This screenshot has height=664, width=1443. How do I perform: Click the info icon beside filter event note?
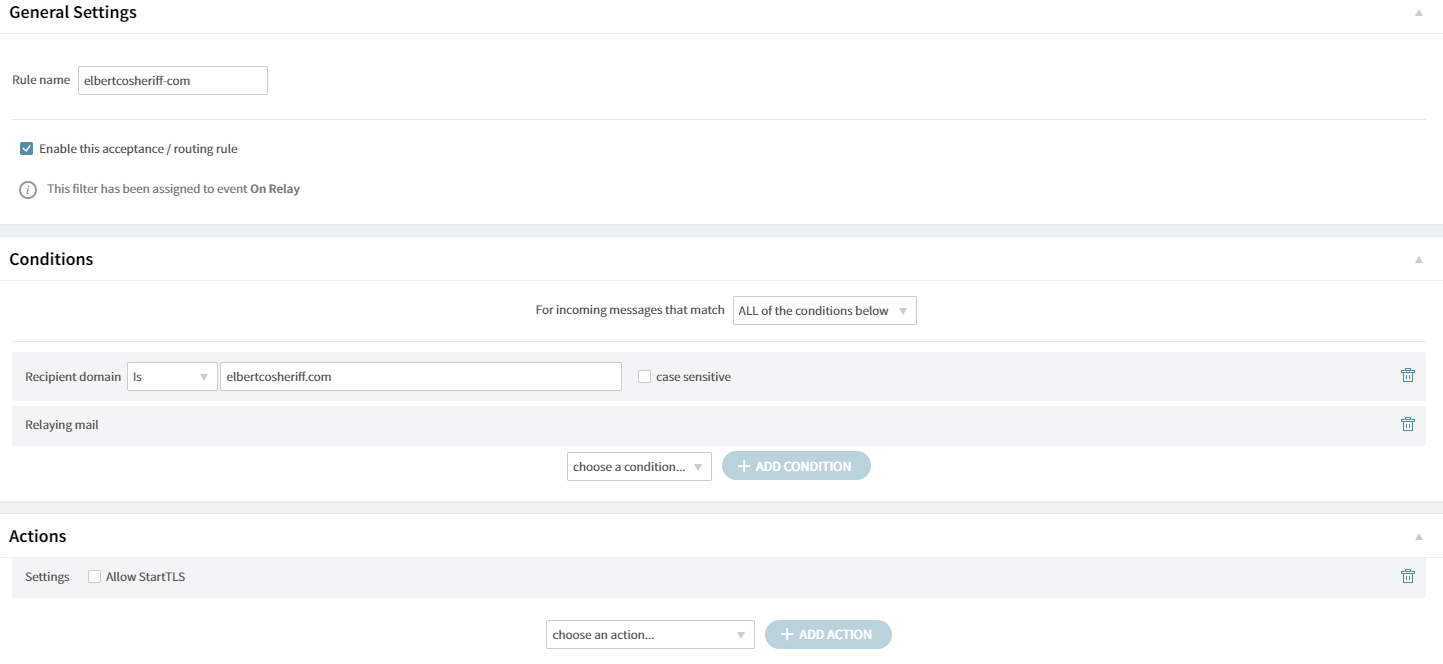tap(28, 189)
